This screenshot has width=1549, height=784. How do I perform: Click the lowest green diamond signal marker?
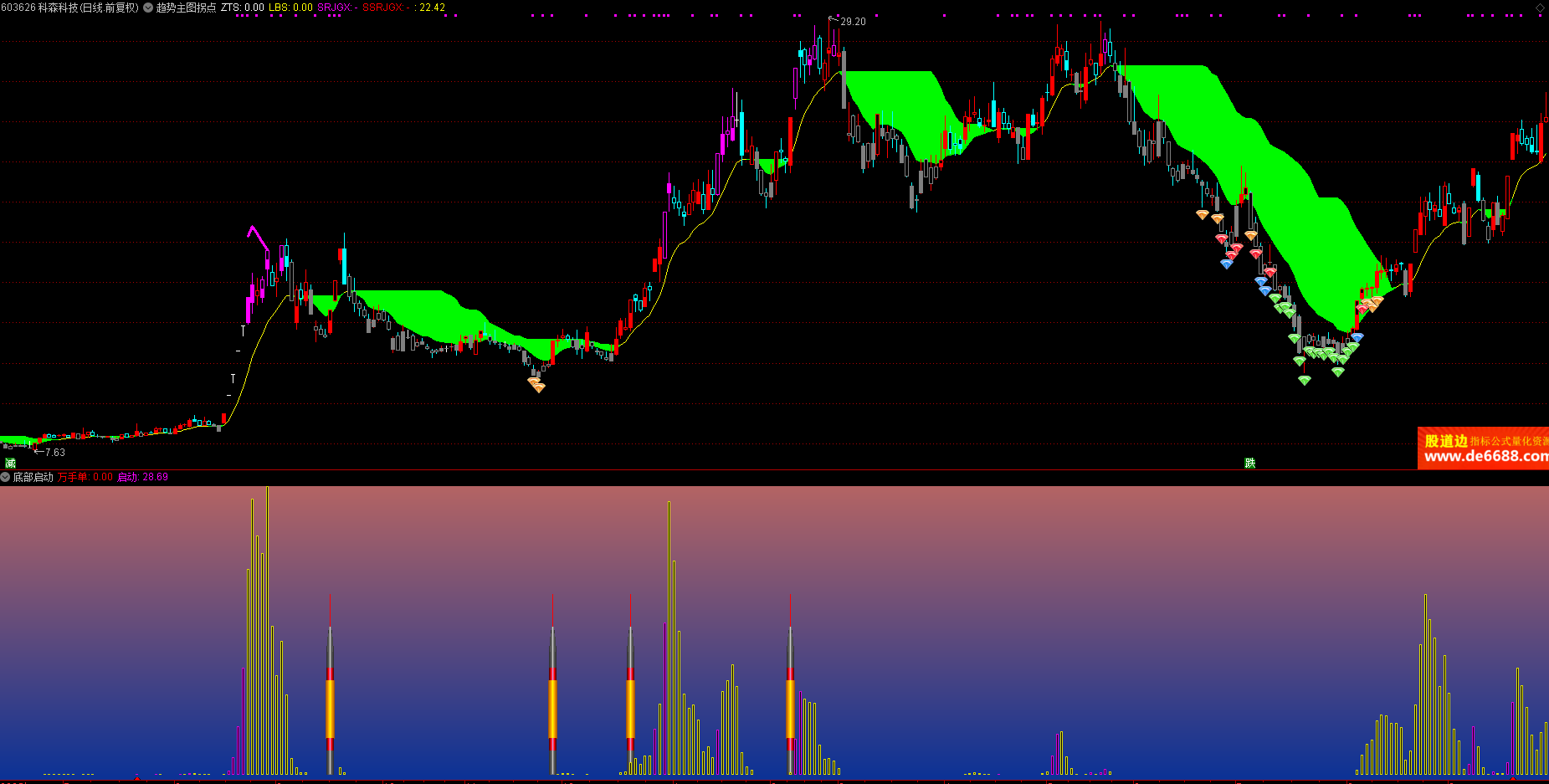pyautogui.click(x=1305, y=380)
